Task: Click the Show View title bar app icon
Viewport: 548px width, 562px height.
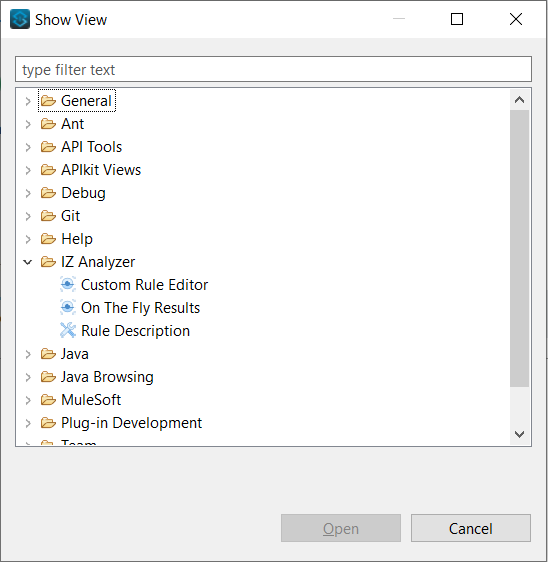Action: tap(20, 19)
